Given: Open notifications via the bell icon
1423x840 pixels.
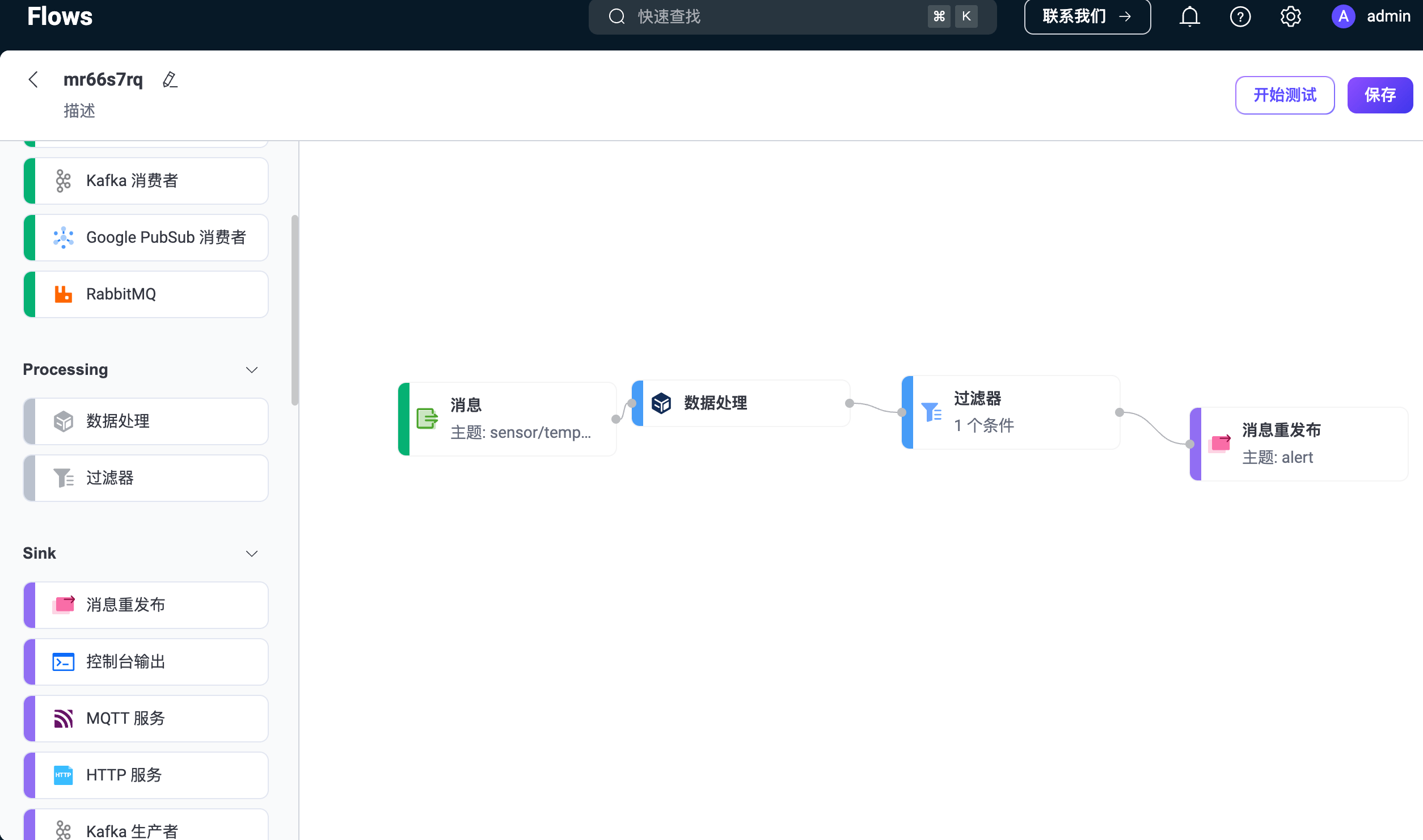Looking at the screenshot, I should [x=1189, y=16].
